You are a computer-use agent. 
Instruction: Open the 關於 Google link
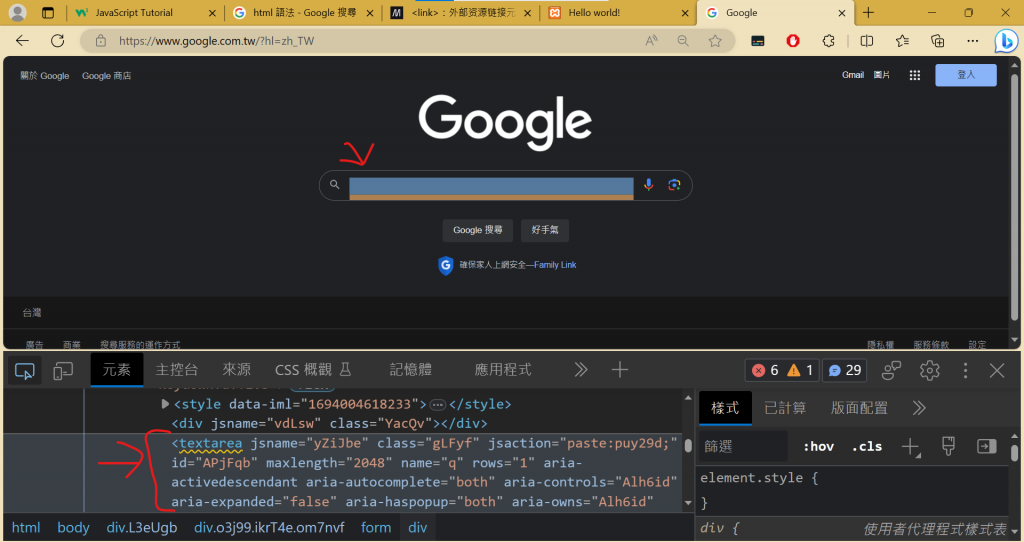(44, 76)
